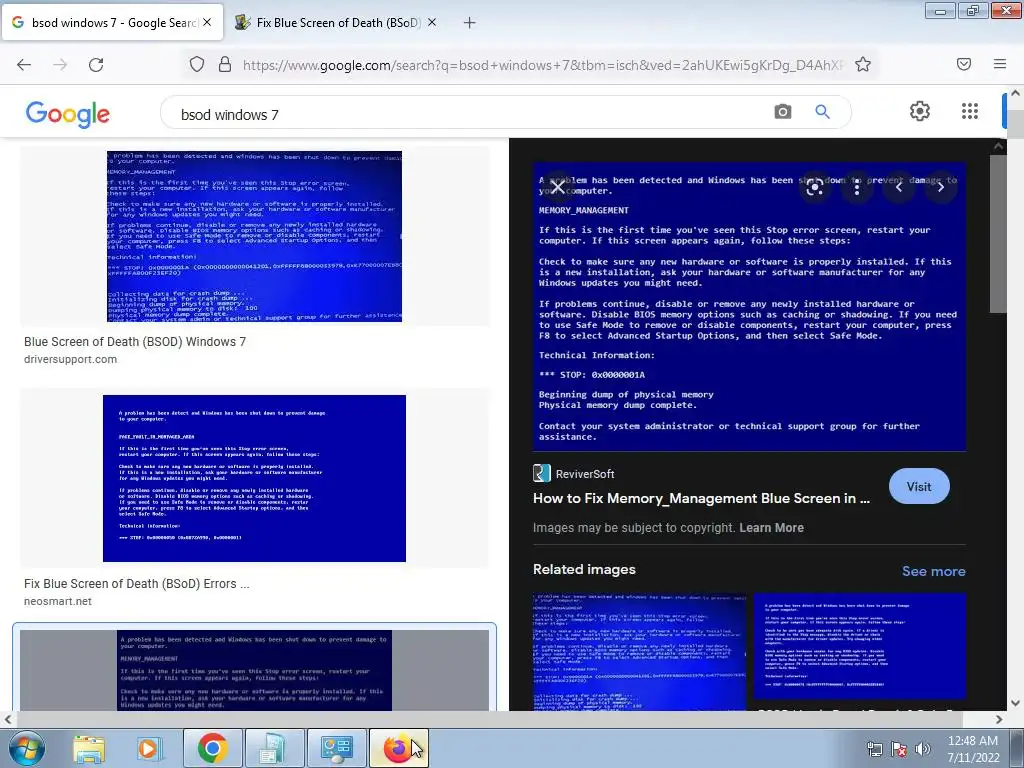Click the forward navigation arrow

tap(60, 64)
